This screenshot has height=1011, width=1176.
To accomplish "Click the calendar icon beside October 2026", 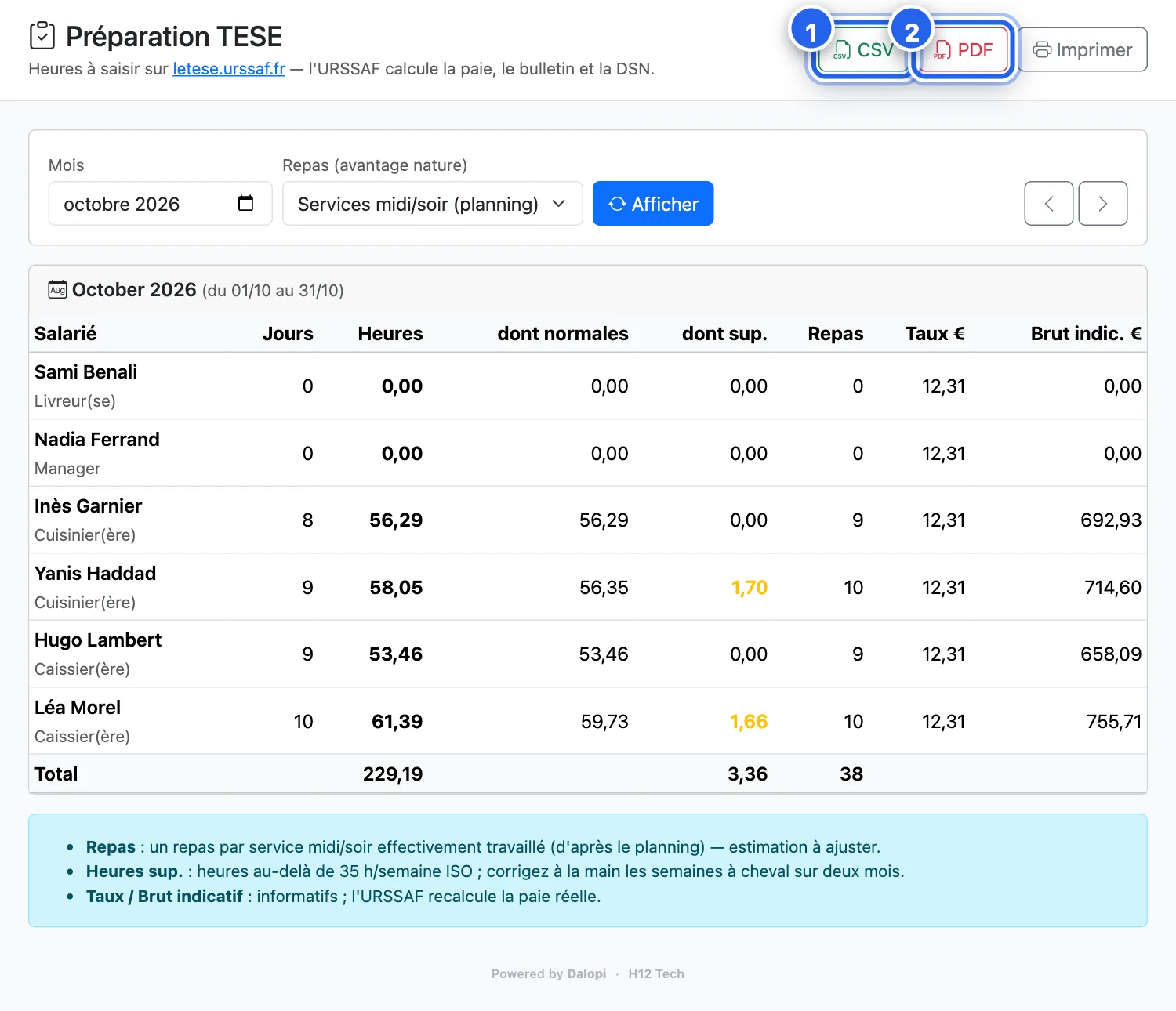I will (57, 289).
